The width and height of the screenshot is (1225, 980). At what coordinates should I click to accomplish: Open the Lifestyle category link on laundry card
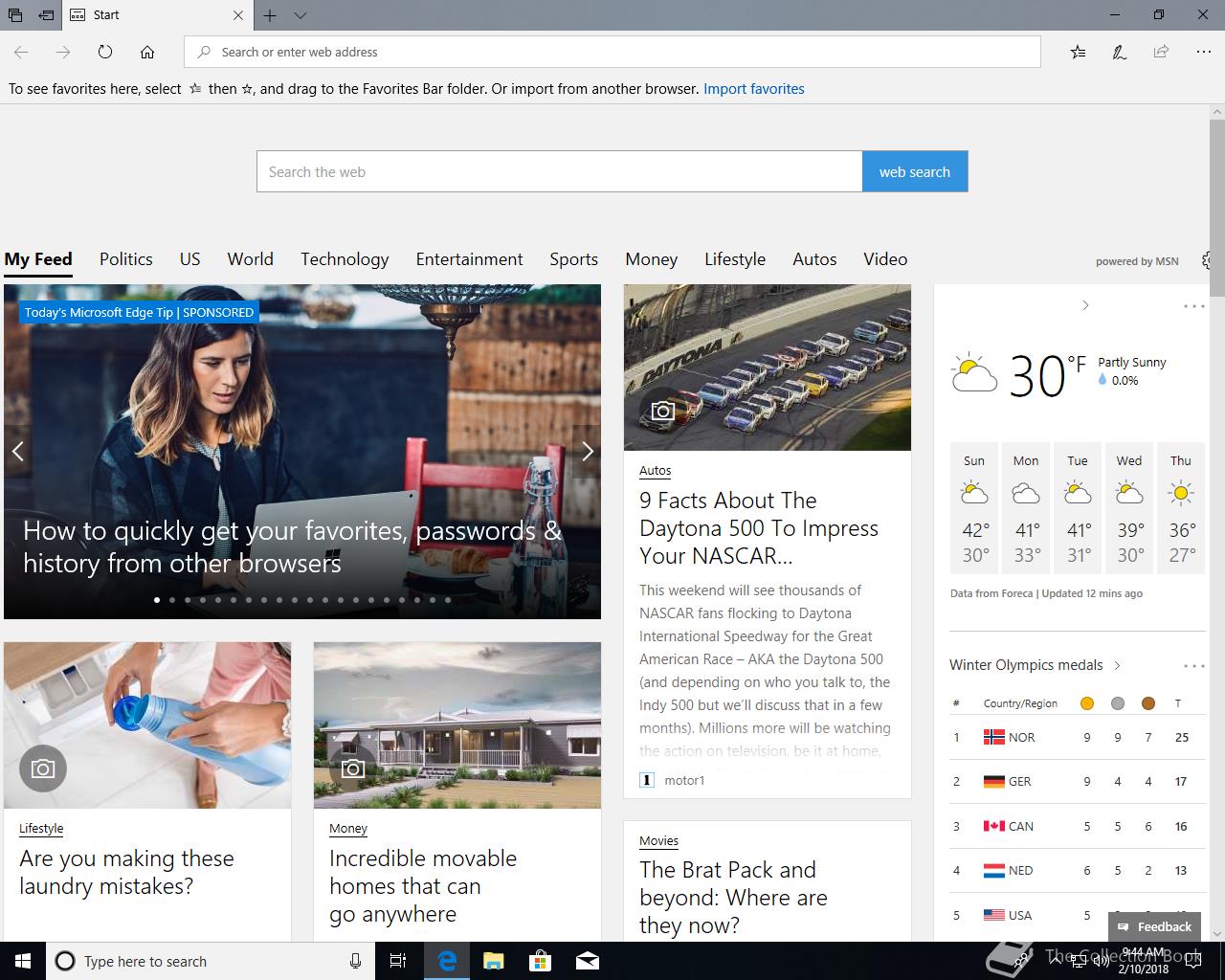(41, 829)
